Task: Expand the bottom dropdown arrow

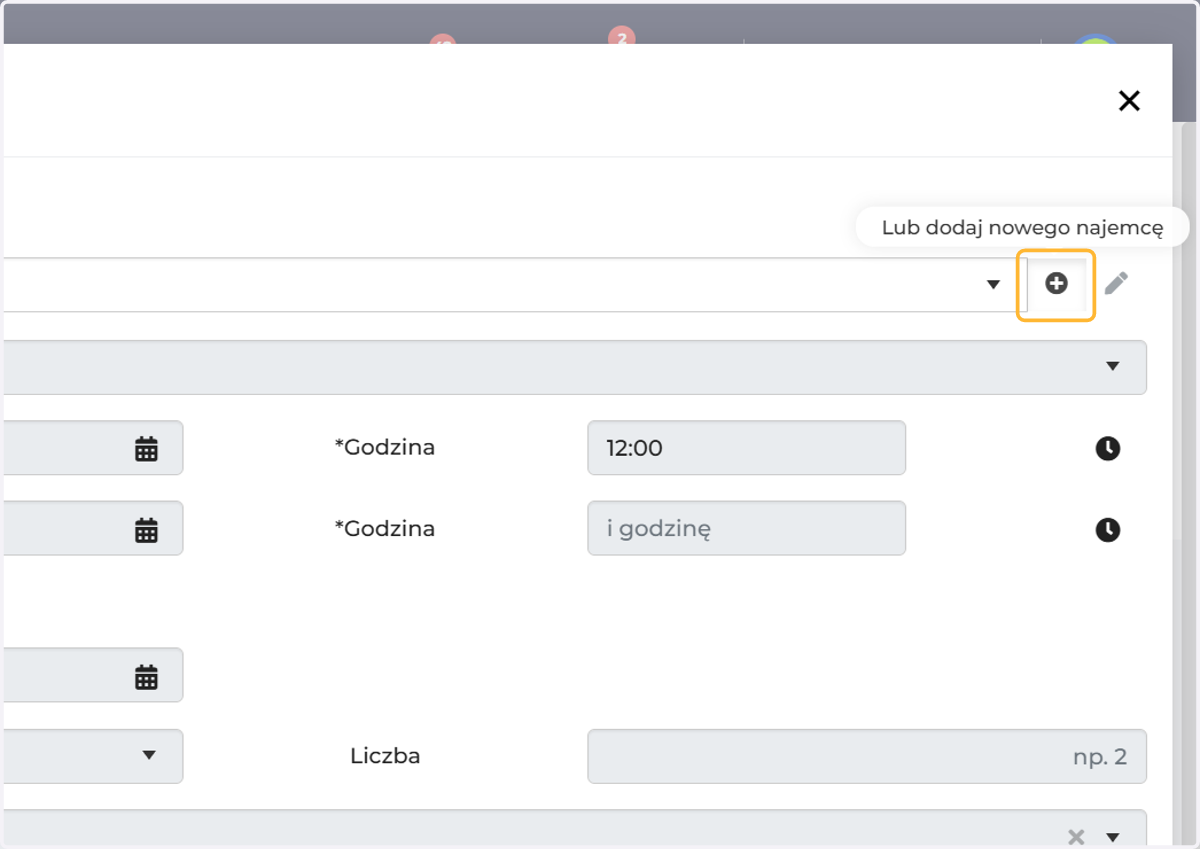Action: pyautogui.click(x=1113, y=837)
